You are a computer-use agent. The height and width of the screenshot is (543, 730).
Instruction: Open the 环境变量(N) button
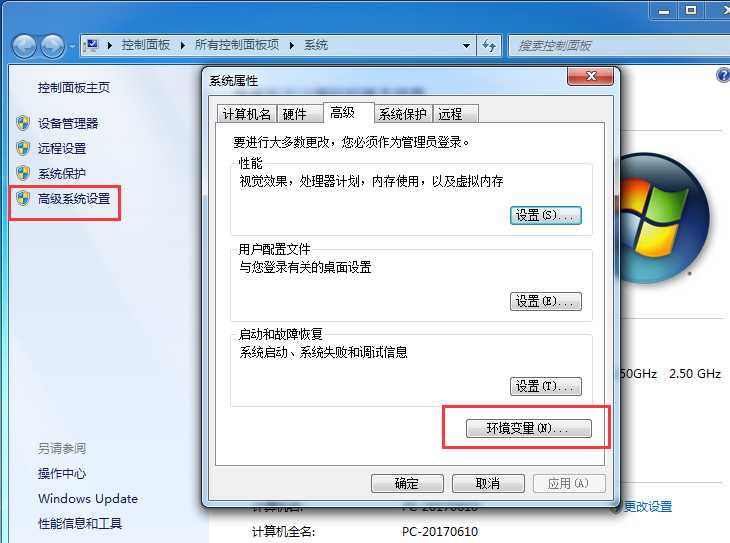[x=529, y=428]
